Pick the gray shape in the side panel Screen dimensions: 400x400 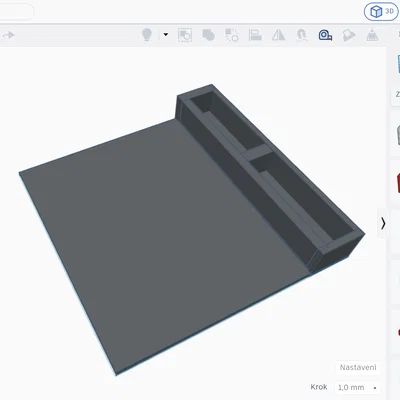point(398,135)
